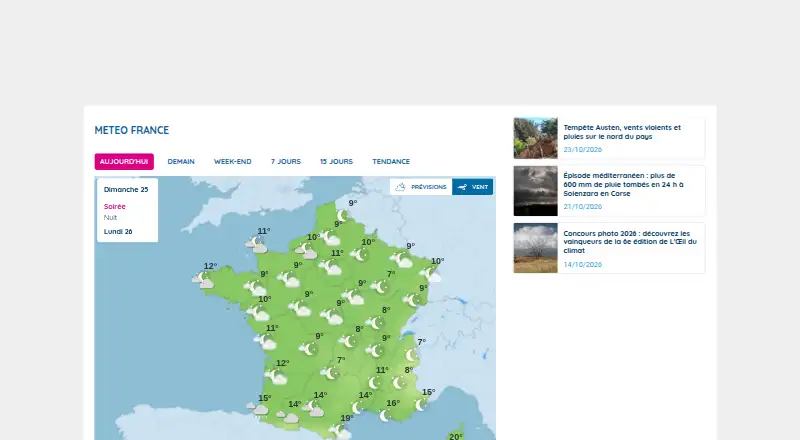
Task: Click the METEO FRANCE heading
Action: coord(132,130)
